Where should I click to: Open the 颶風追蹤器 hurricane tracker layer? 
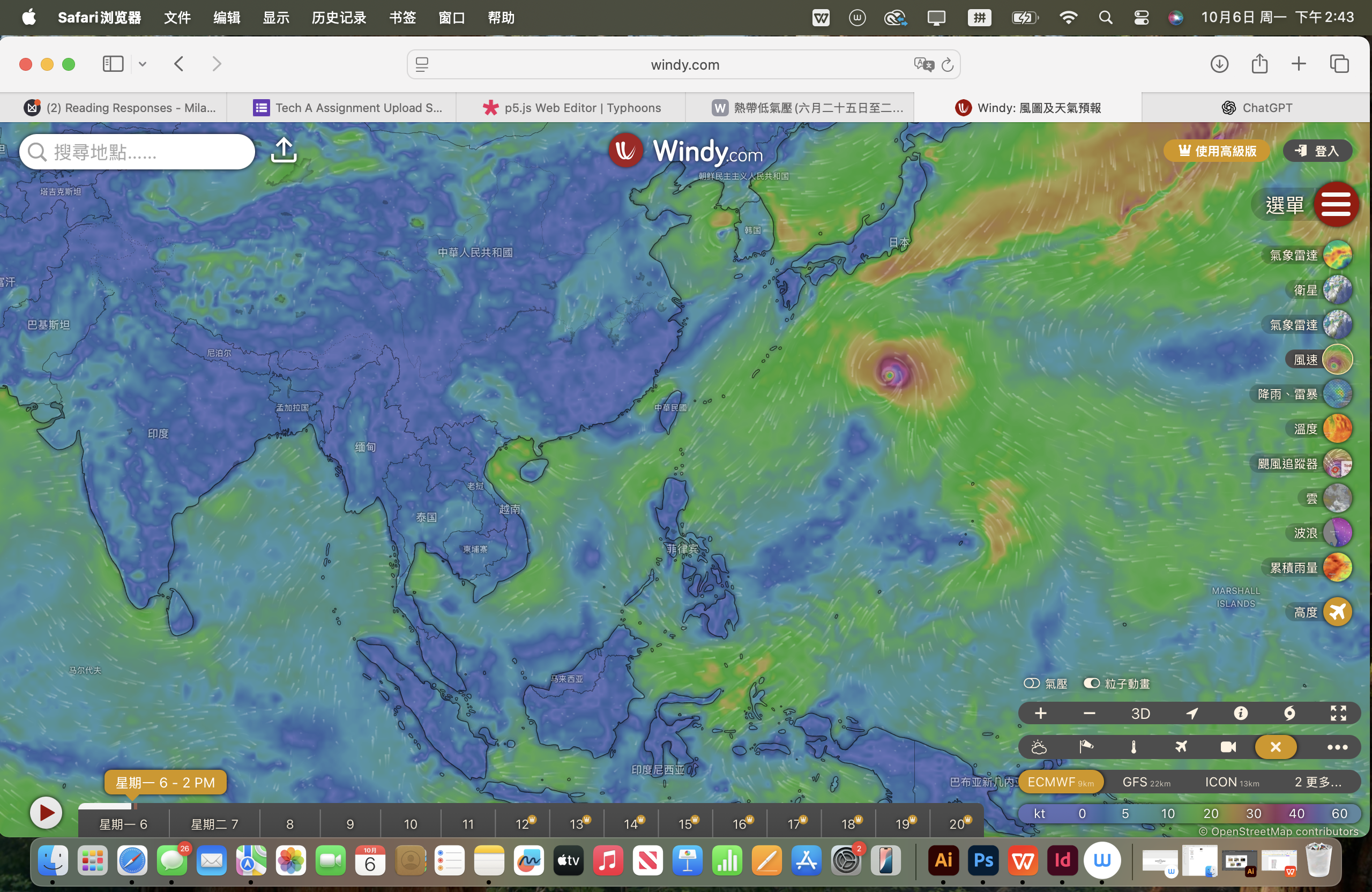tap(1337, 464)
